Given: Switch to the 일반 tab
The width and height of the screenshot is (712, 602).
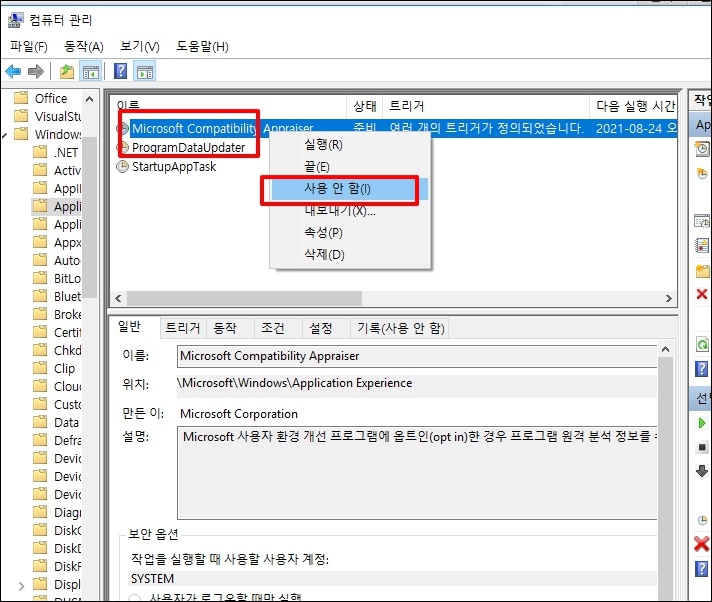Looking at the screenshot, I should (134, 327).
